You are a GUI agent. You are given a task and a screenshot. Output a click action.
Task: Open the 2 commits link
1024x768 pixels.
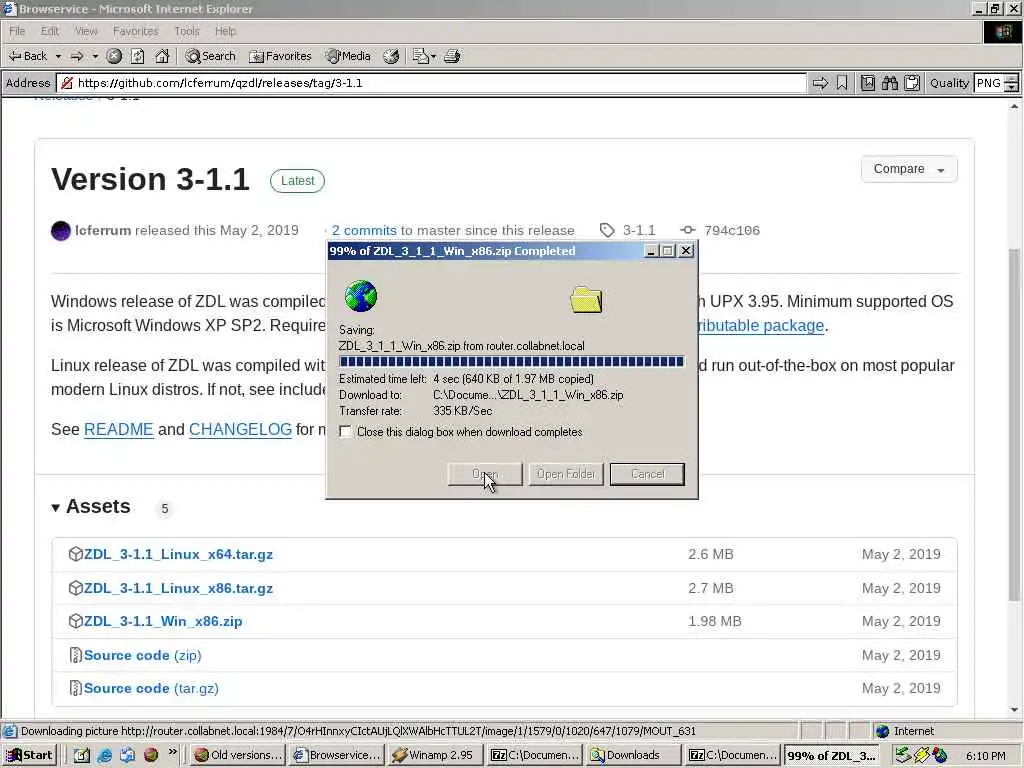click(x=364, y=231)
